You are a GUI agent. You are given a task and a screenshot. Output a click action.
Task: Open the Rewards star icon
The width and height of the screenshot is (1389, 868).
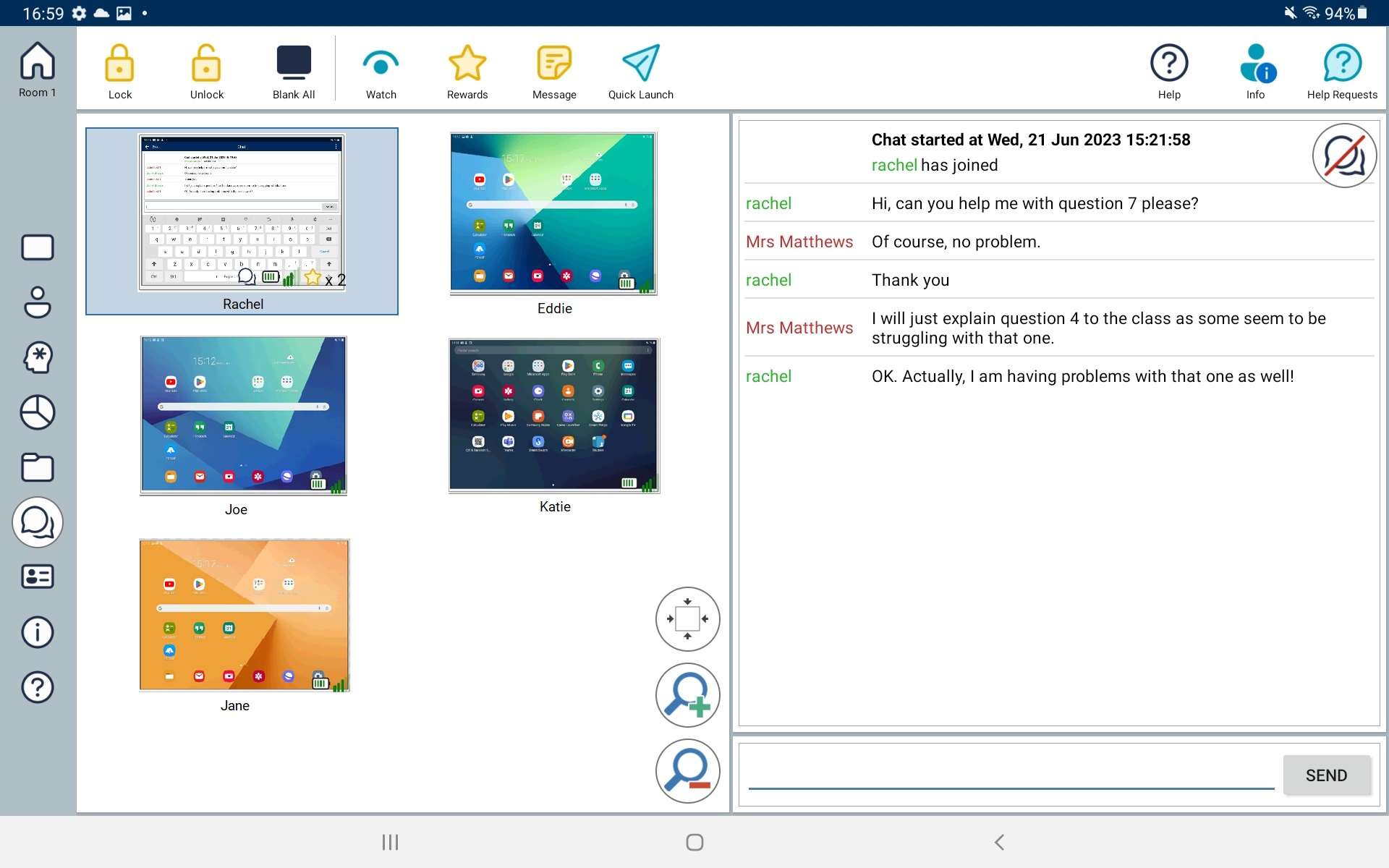click(x=467, y=64)
